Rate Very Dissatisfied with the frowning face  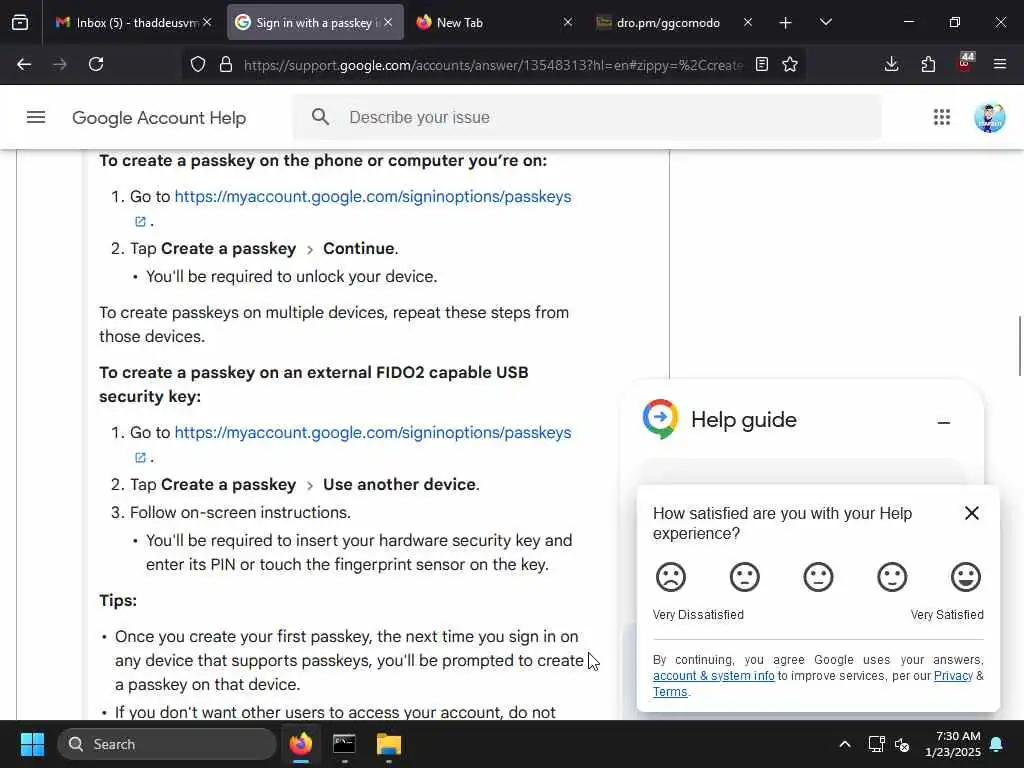671,577
